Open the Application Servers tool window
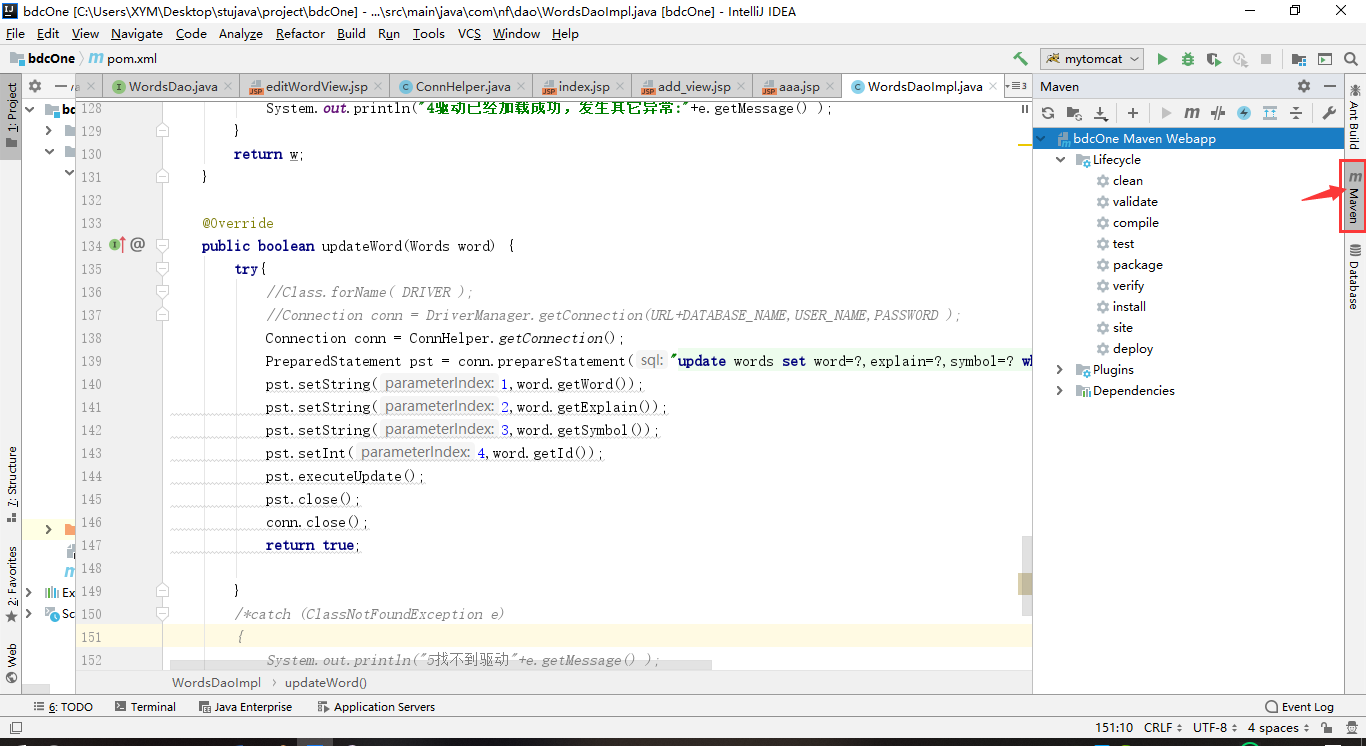The width and height of the screenshot is (1366, 746). tap(376, 707)
